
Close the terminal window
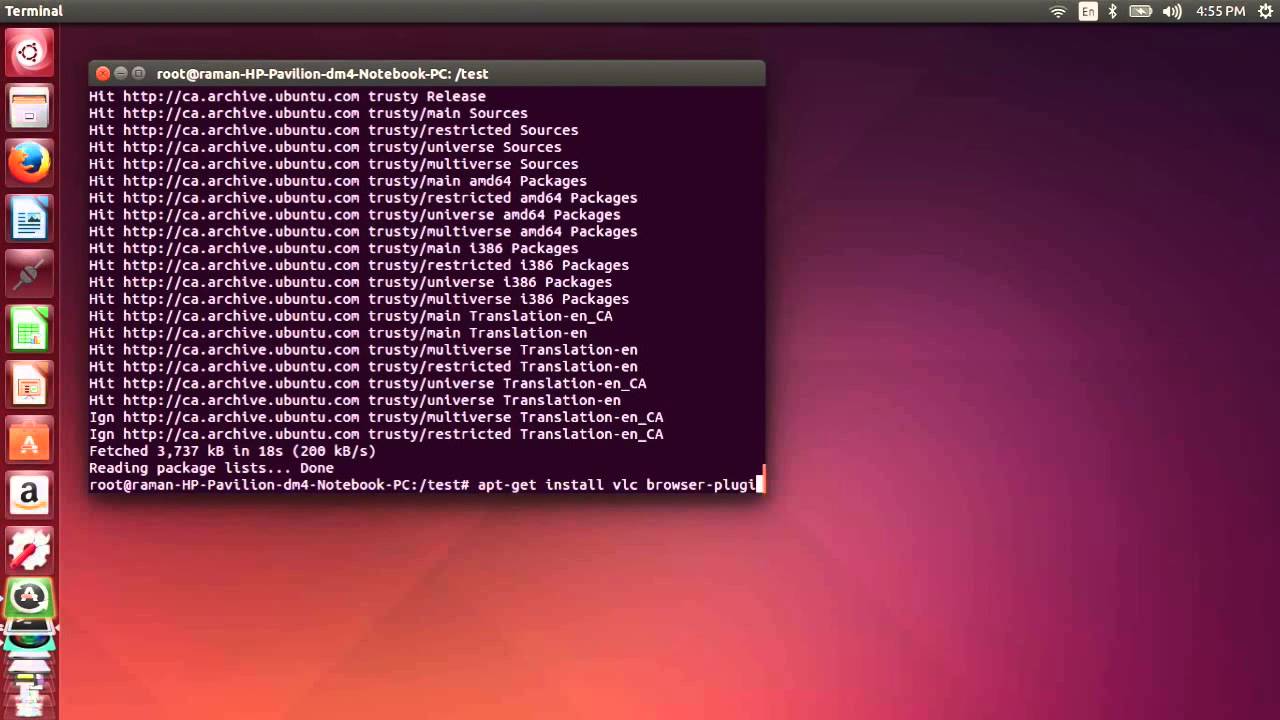click(x=102, y=73)
